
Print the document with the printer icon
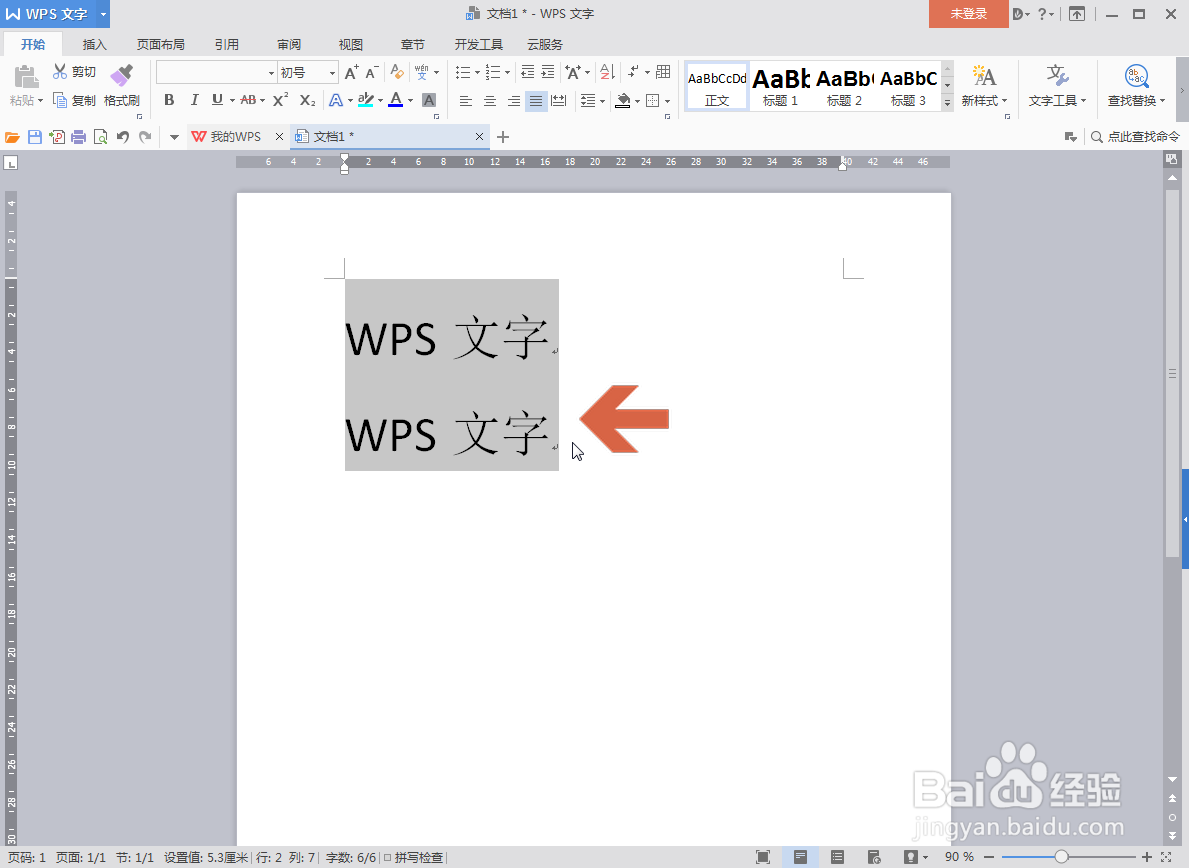[78, 137]
